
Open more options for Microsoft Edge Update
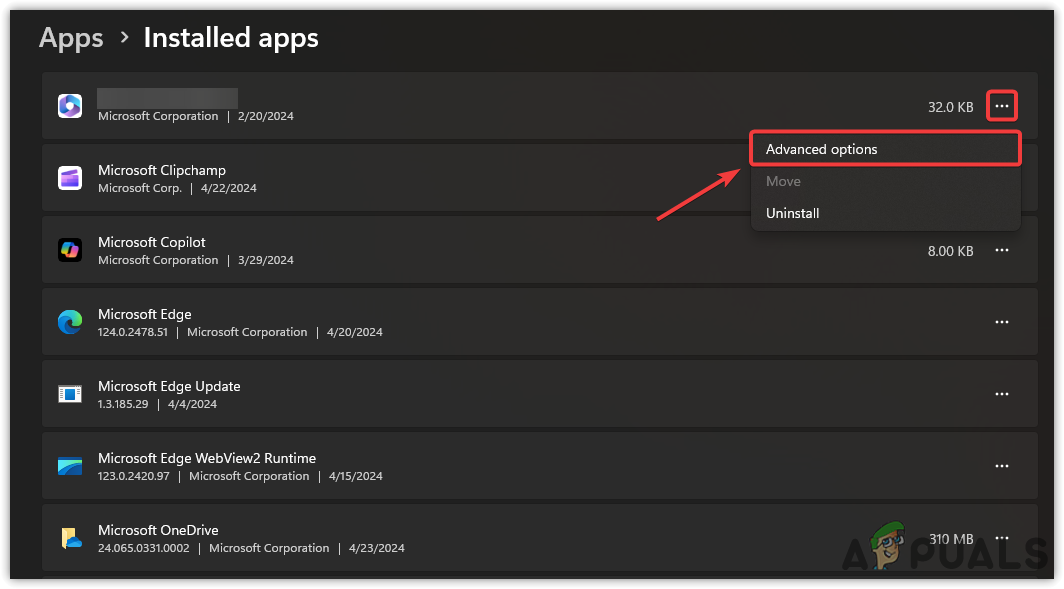point(1002,394)
